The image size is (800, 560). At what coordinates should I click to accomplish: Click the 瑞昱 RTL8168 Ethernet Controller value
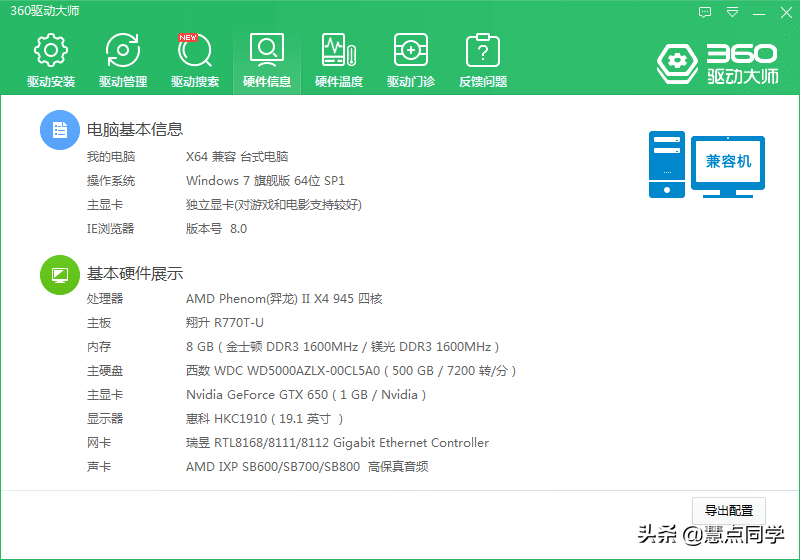click(x=337, y=443)
